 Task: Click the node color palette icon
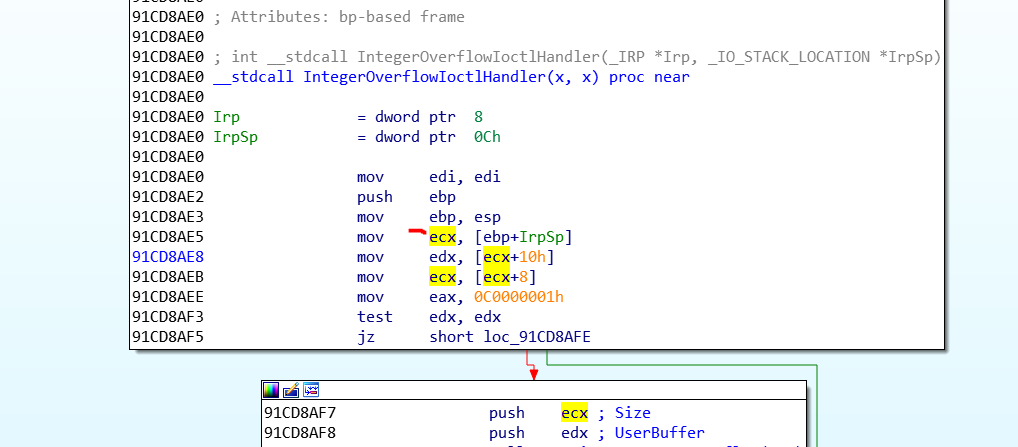271,390
